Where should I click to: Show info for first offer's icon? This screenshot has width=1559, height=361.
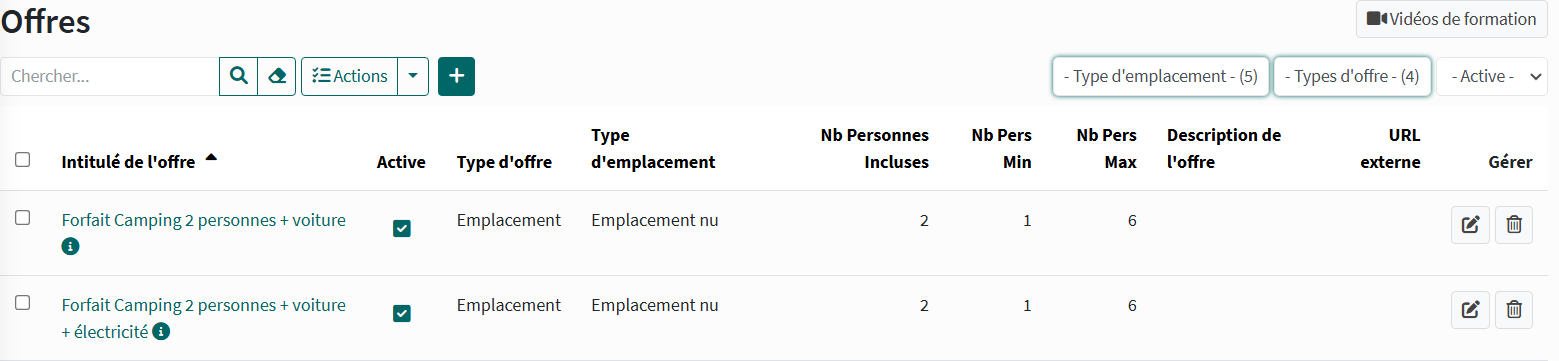[70, 246]
